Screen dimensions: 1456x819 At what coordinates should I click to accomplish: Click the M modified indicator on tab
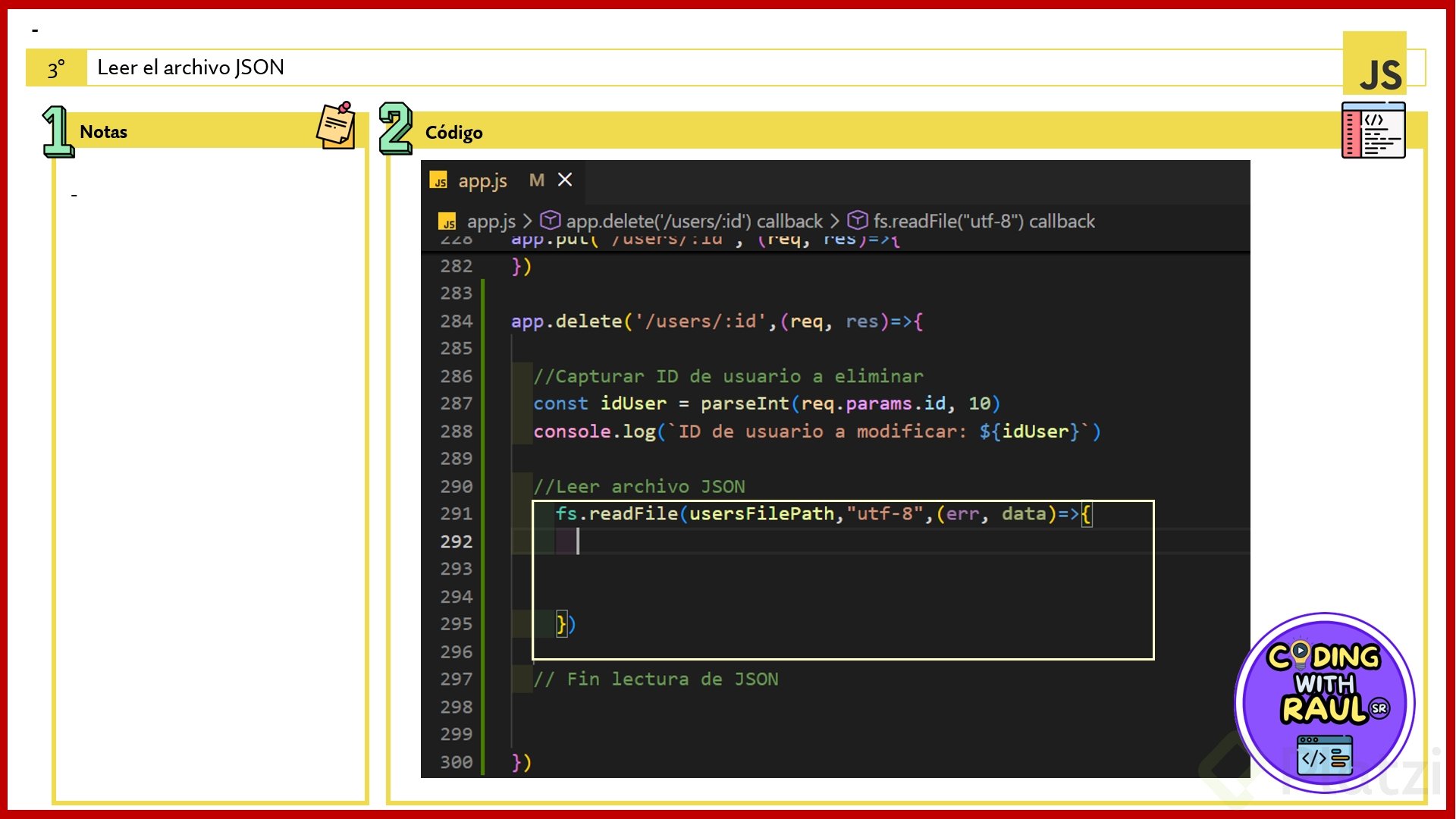(537, 180)
